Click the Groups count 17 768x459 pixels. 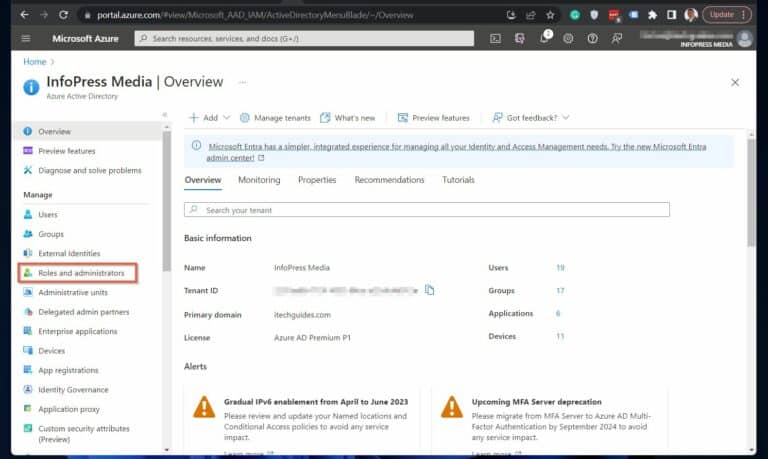(x=560, y=290)
